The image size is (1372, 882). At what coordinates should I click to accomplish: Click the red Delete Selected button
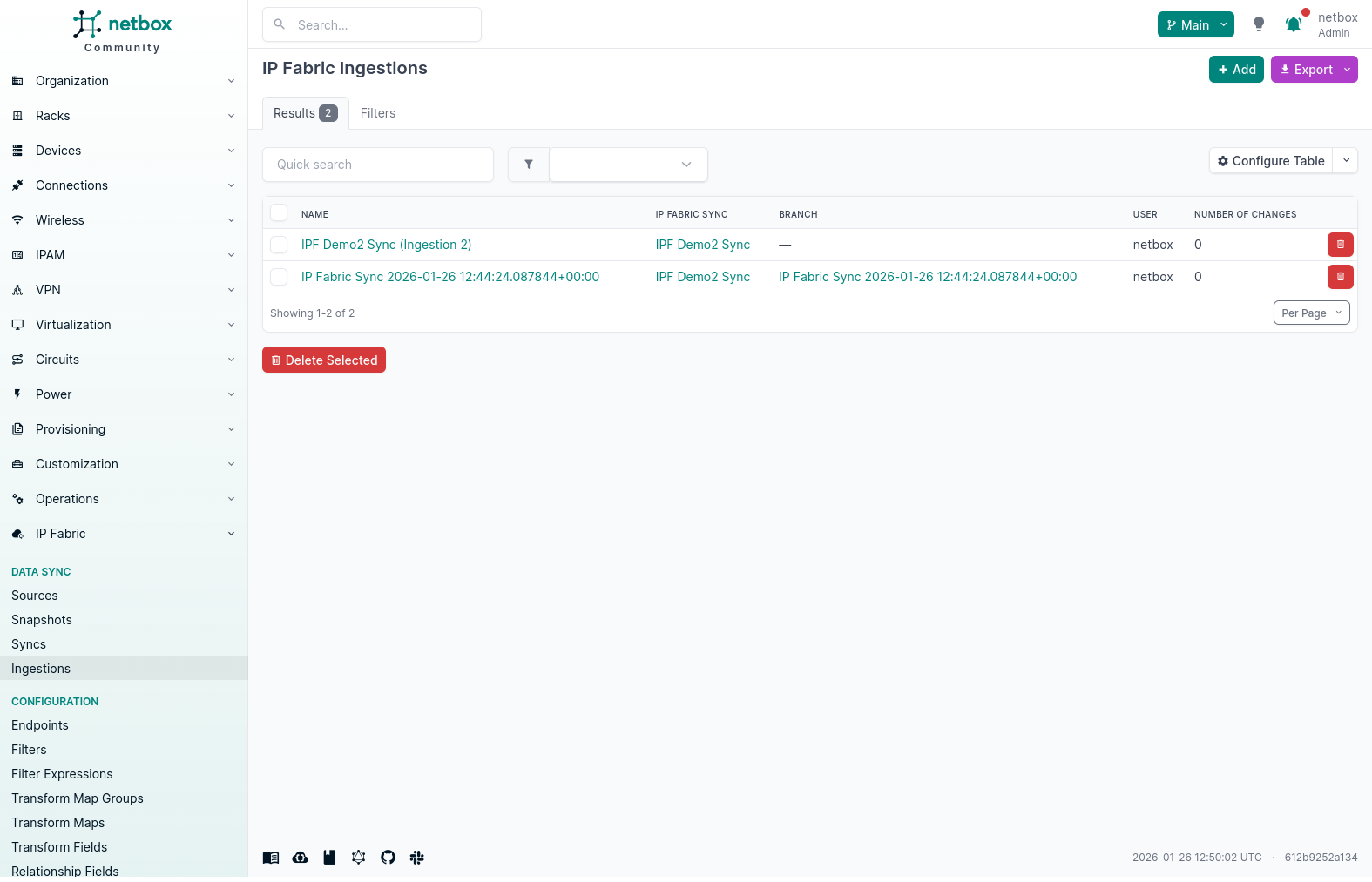point(324,360)
